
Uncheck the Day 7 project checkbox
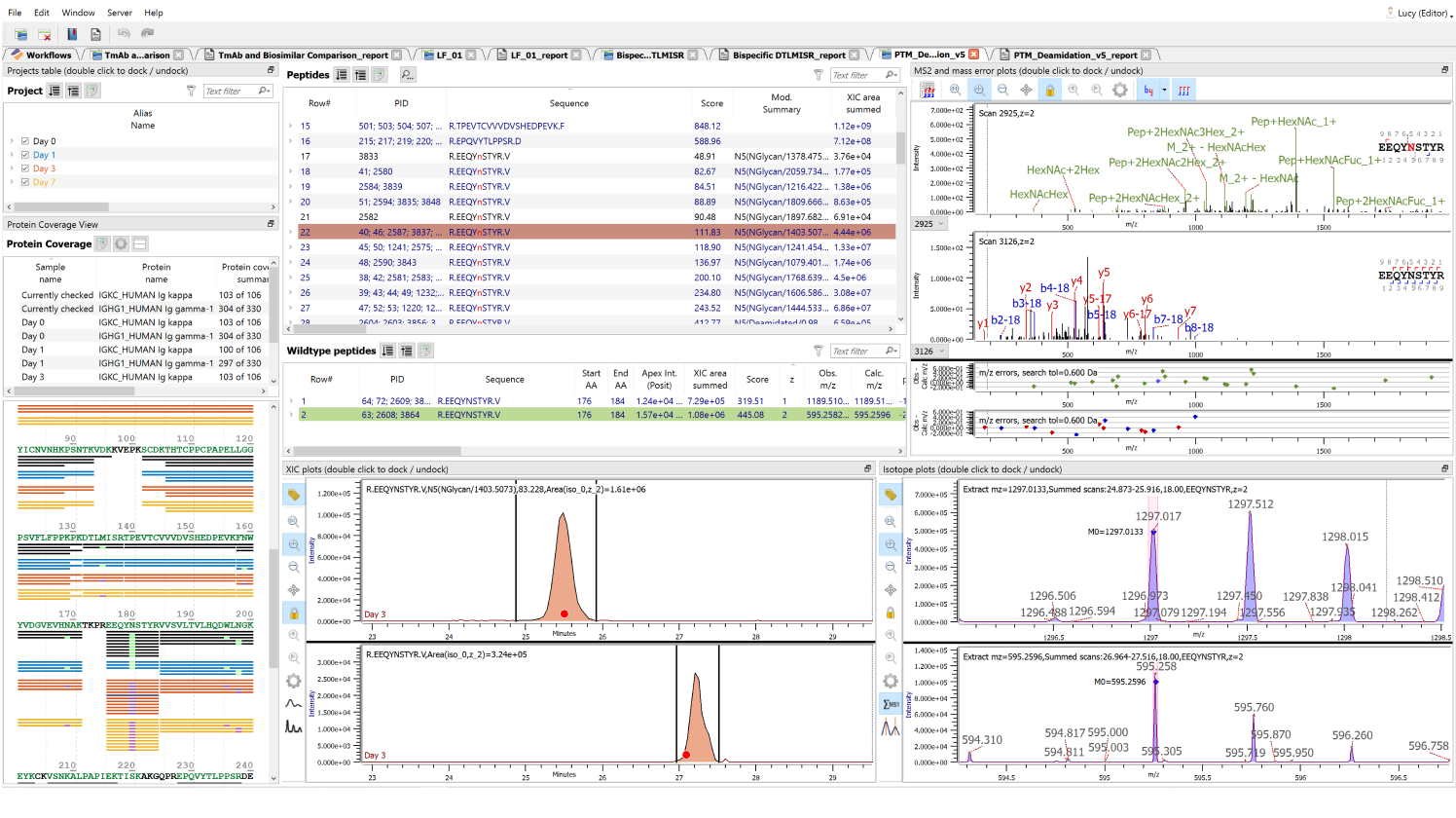coord(25,182)
